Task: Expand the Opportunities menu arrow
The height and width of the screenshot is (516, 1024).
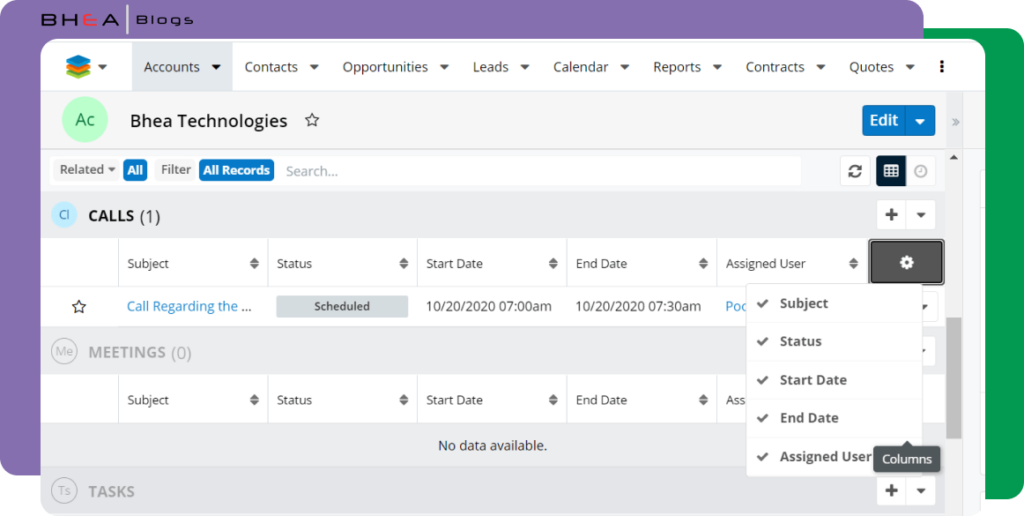Action: pyautogui.click(x=444, y=67)
